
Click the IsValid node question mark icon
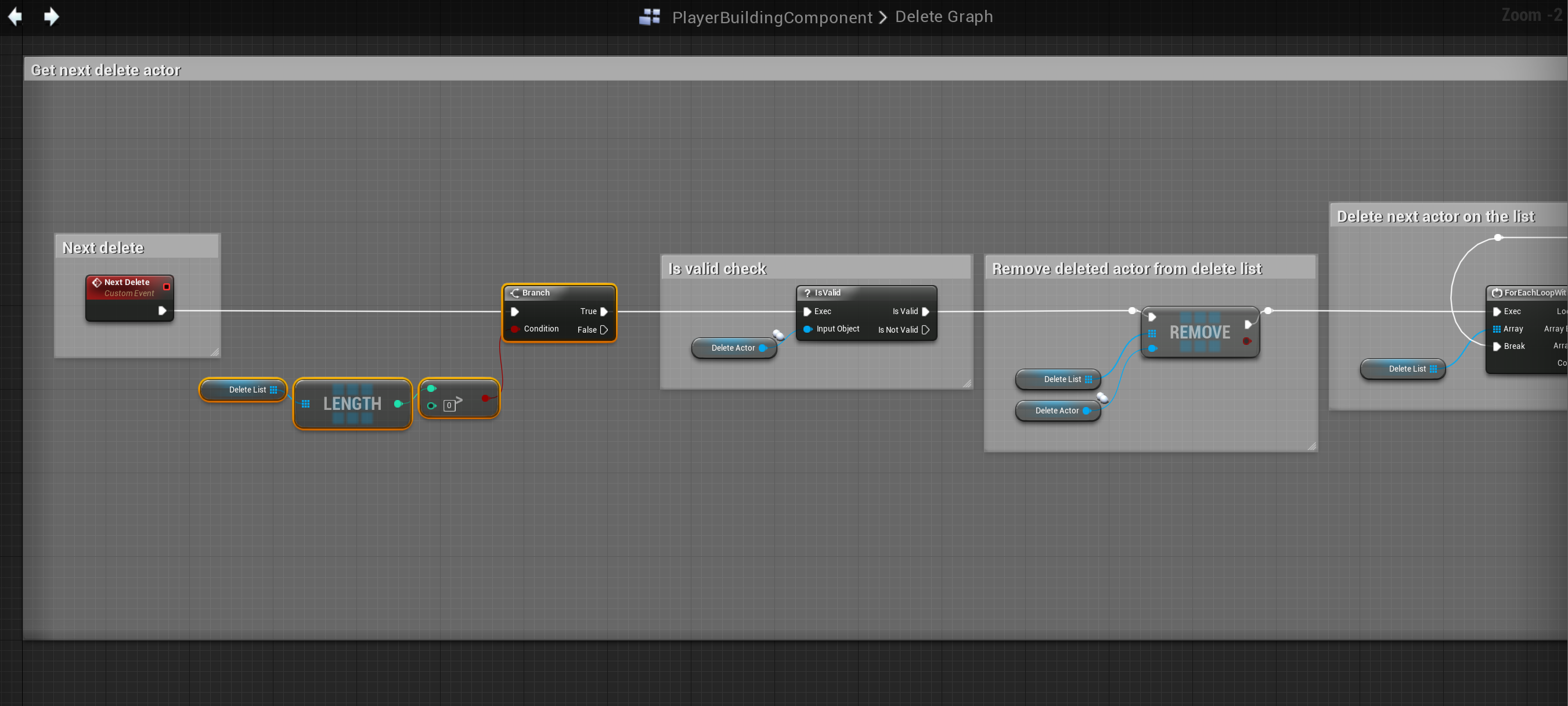point(807,293)
